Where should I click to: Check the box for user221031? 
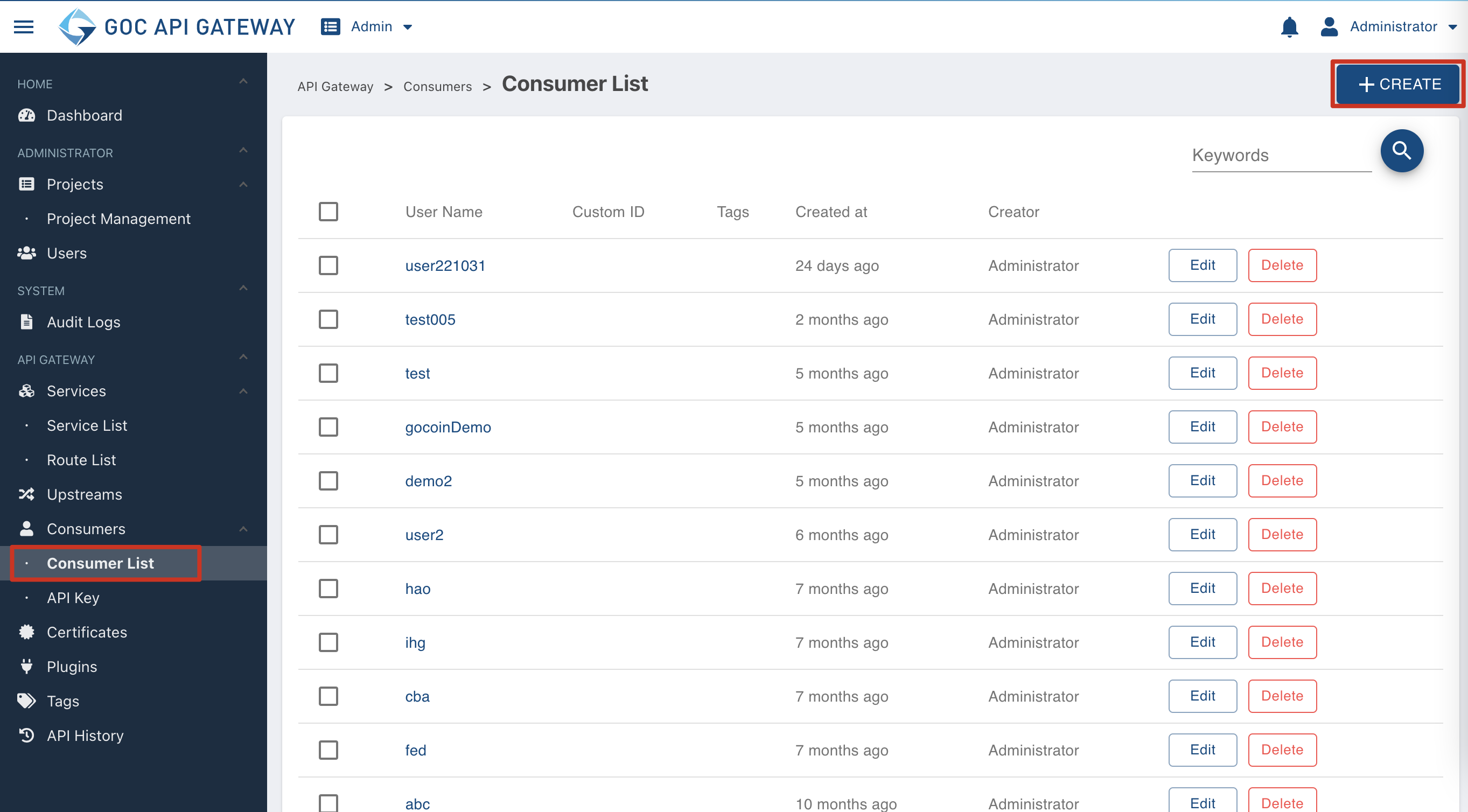pos(328,265)
